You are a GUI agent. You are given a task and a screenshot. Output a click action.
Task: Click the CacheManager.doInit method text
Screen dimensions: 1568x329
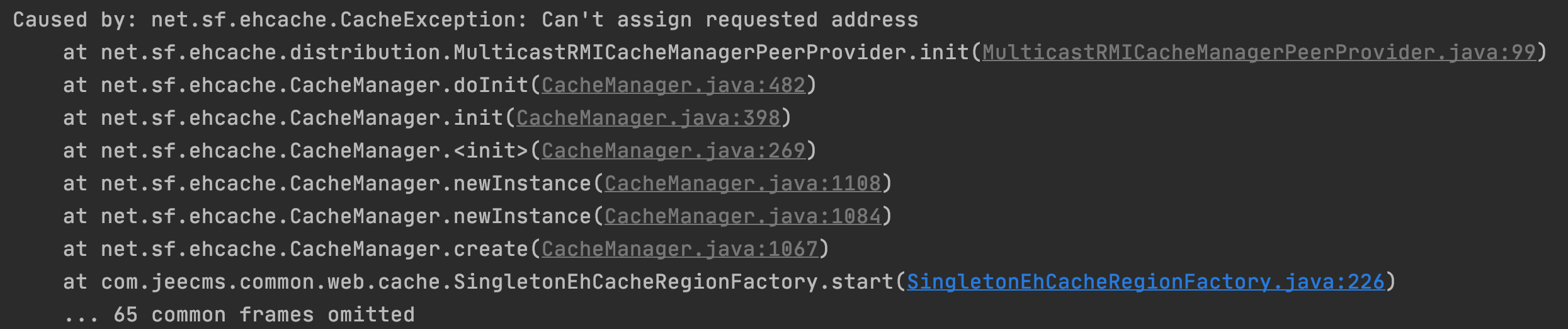(x=409, y=85)
